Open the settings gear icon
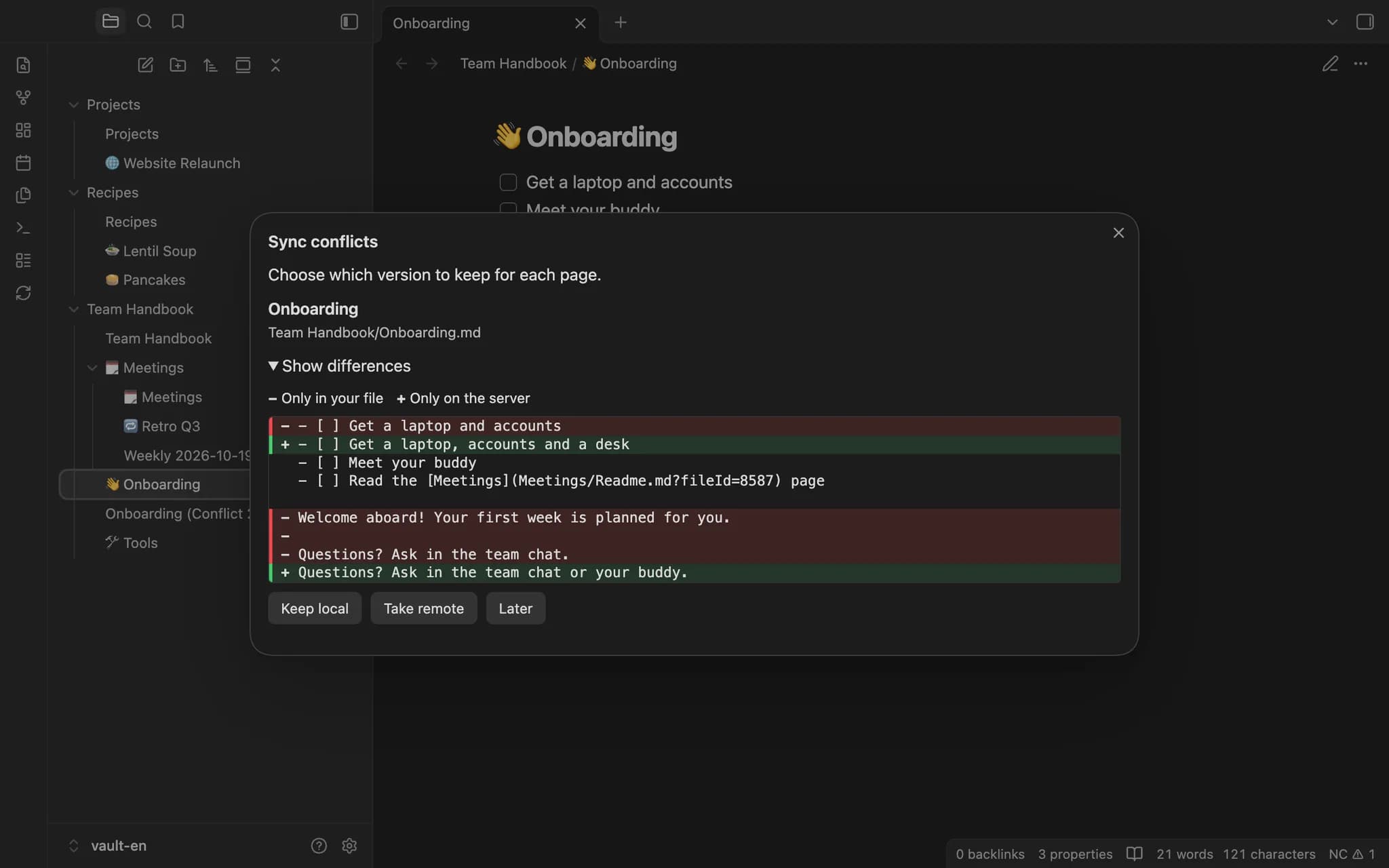 point(349,846)
